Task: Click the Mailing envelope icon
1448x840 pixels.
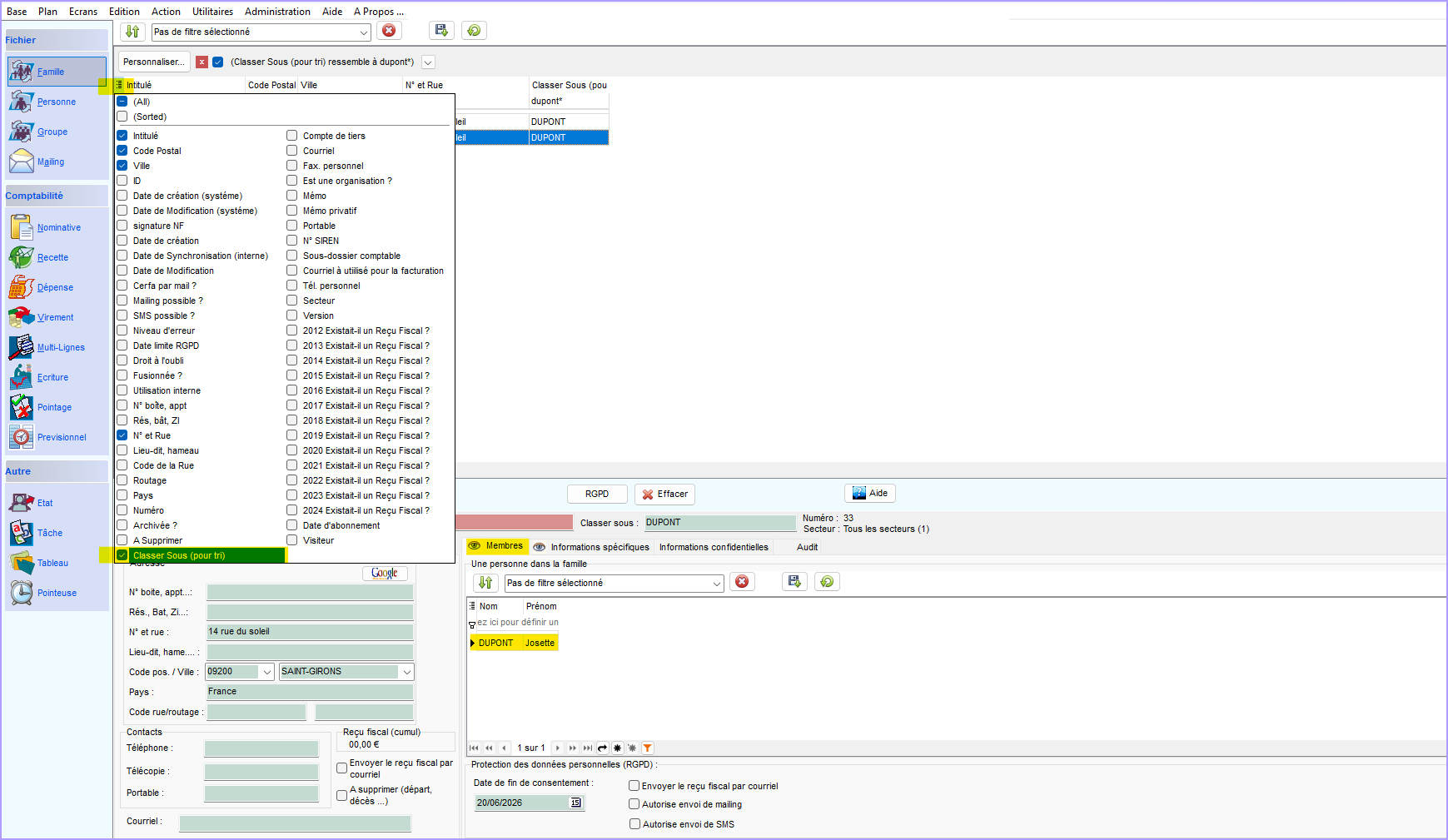Action: tap(22, 162)
